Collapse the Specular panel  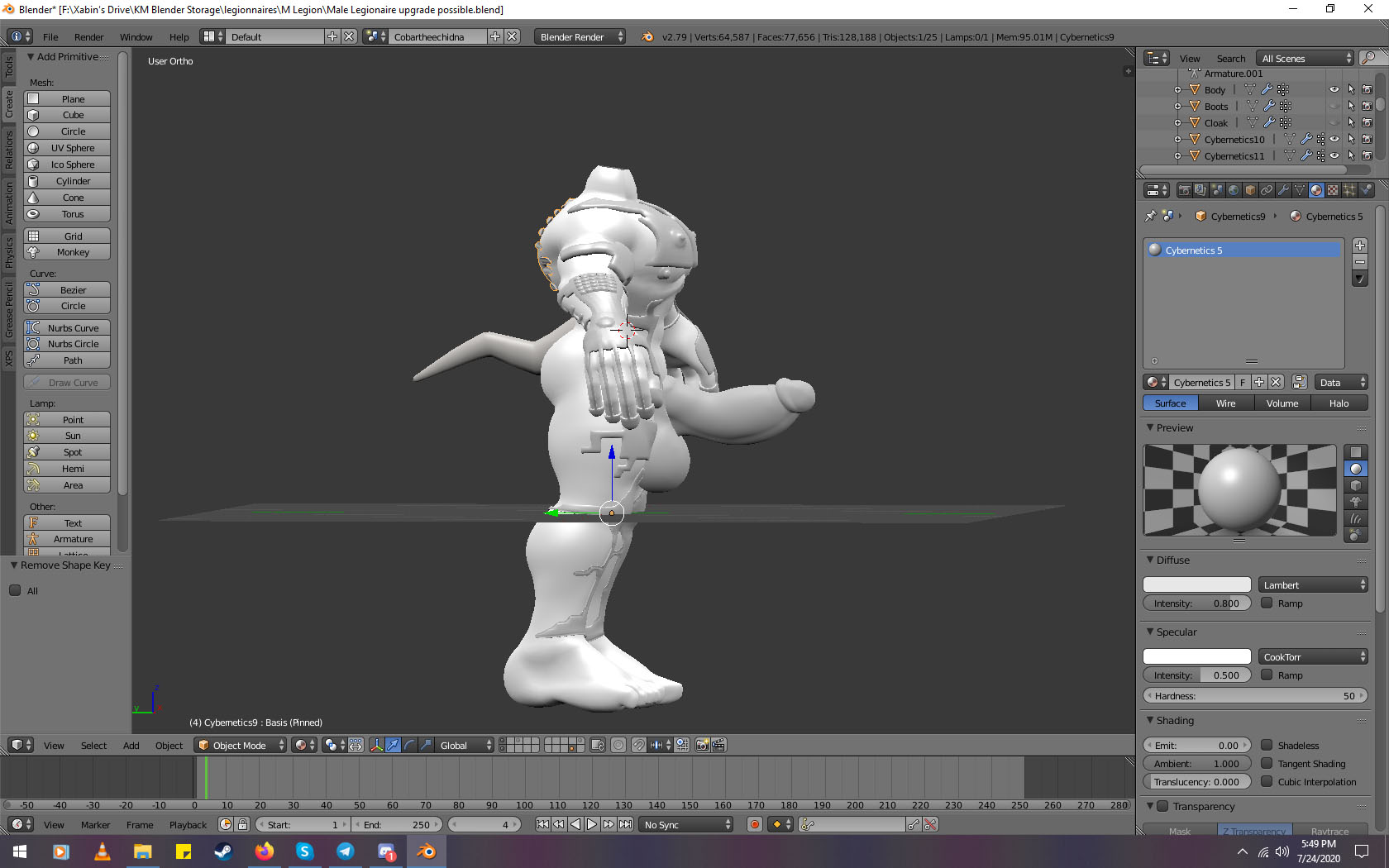click(x=1150, y=632)
